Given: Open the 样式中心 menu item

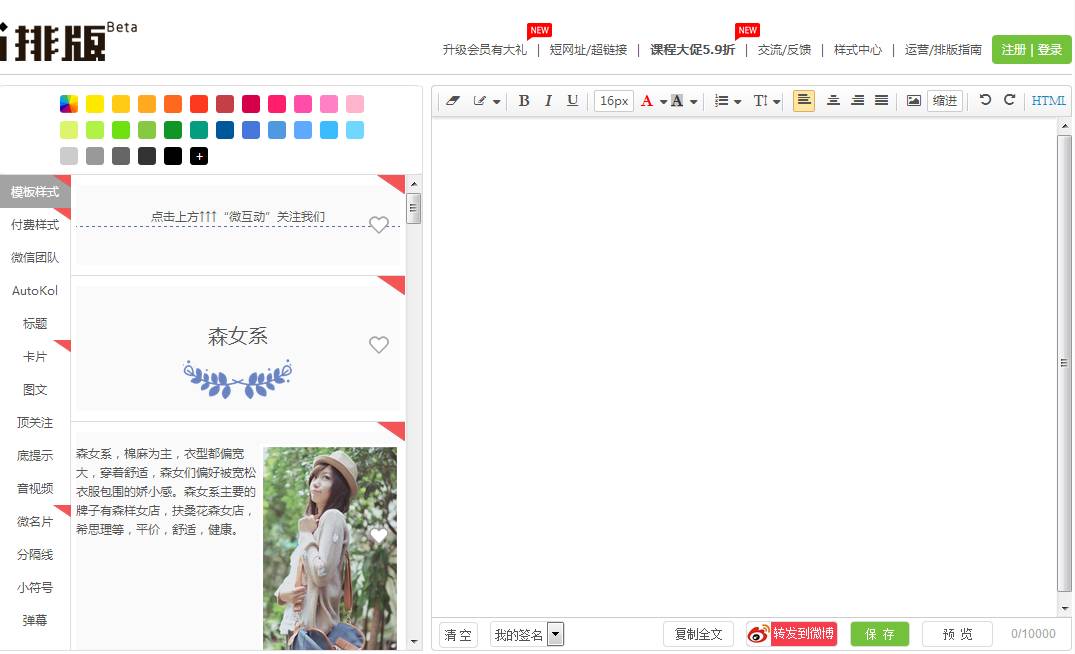Looking at the screenshot, I should [856, 47].
